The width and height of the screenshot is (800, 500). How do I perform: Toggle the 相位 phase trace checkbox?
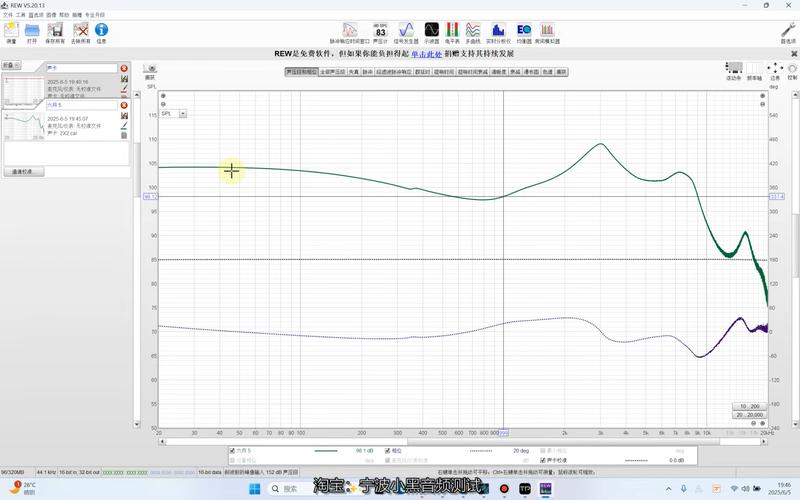(x=388, y=451)
